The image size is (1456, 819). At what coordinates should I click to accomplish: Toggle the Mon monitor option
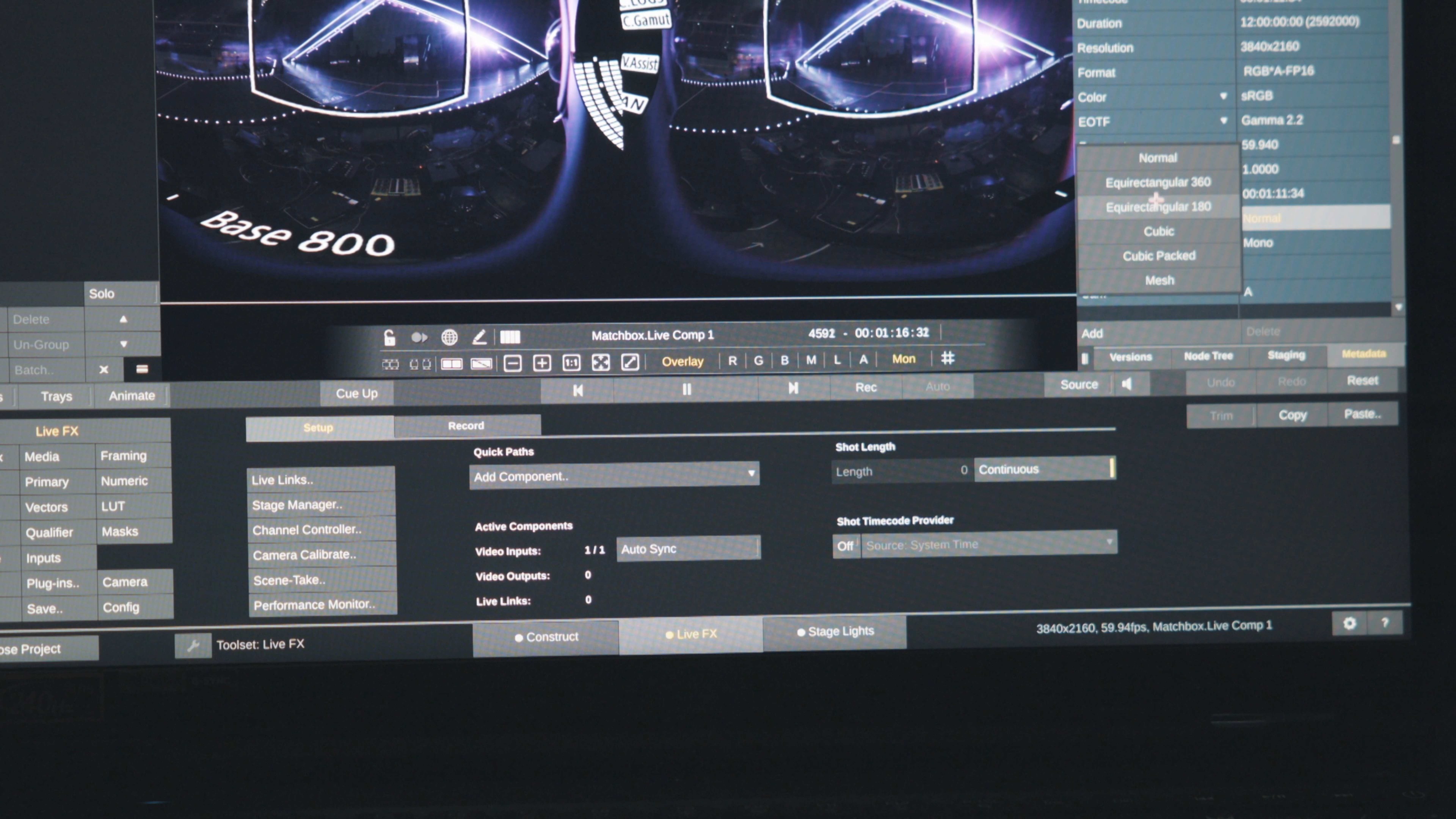click(x=903, y=359)
